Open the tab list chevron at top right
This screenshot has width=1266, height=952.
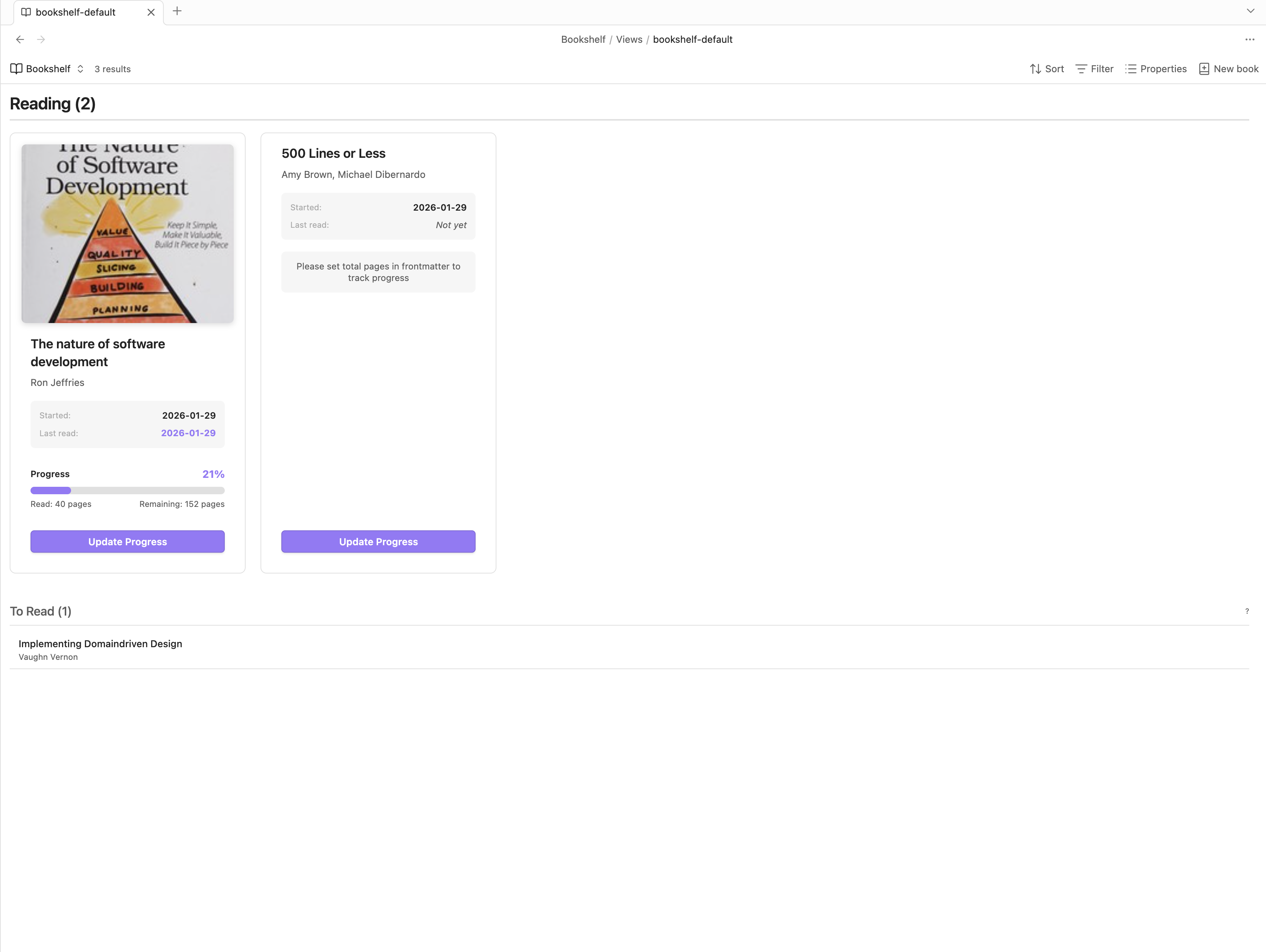coord(1250,11)
